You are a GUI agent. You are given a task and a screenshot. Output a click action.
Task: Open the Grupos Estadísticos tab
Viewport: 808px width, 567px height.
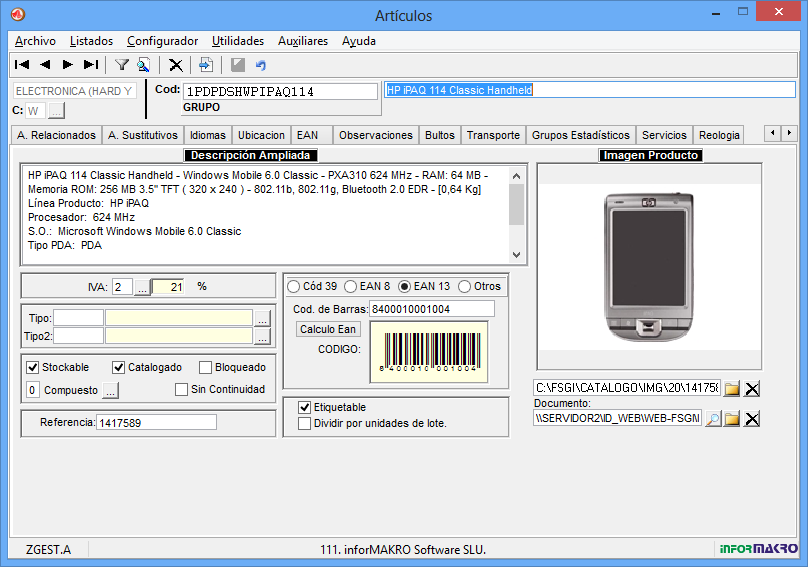[x=581, y=135]
